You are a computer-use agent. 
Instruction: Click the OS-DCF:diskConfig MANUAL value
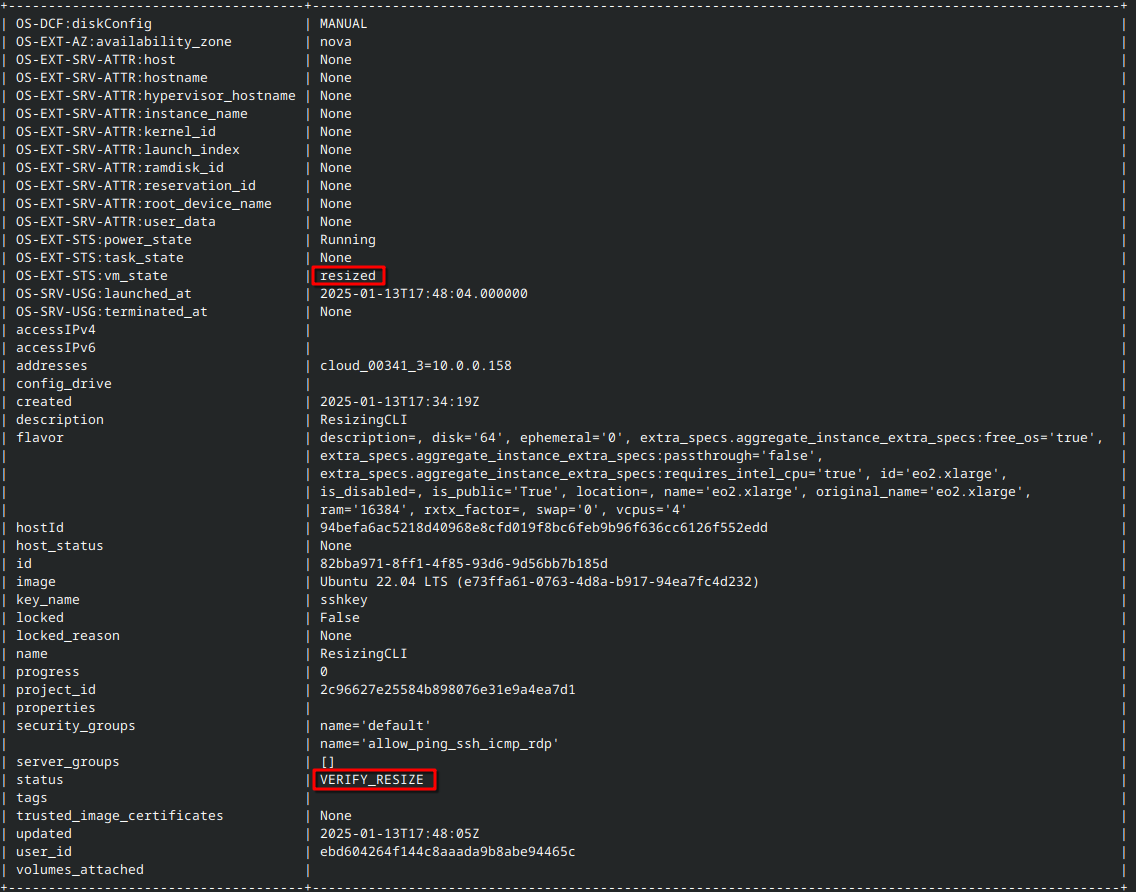[345, 23]
